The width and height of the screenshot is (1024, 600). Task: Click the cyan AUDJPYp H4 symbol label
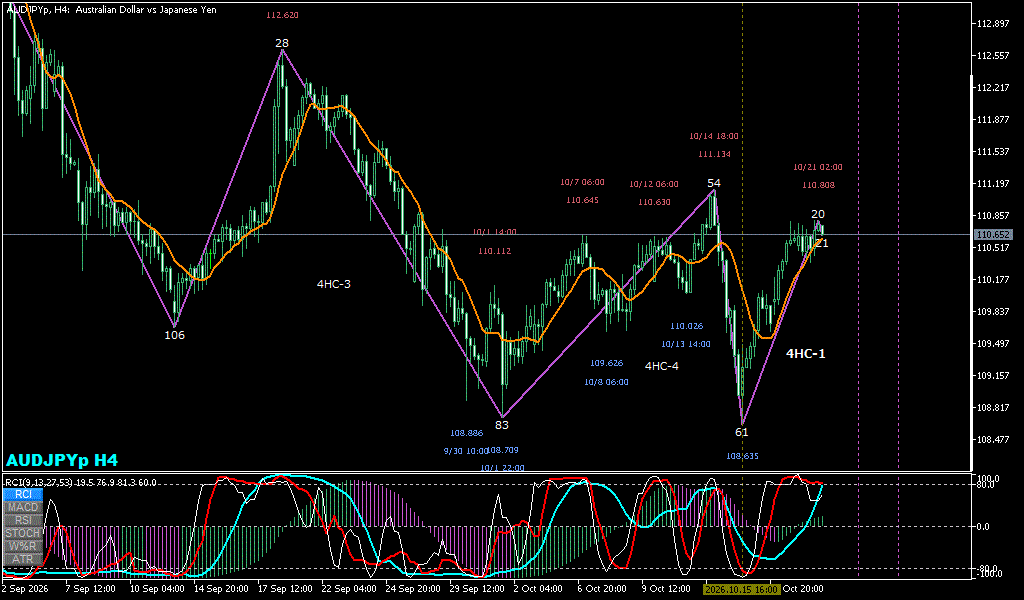(x=62, y=460)
